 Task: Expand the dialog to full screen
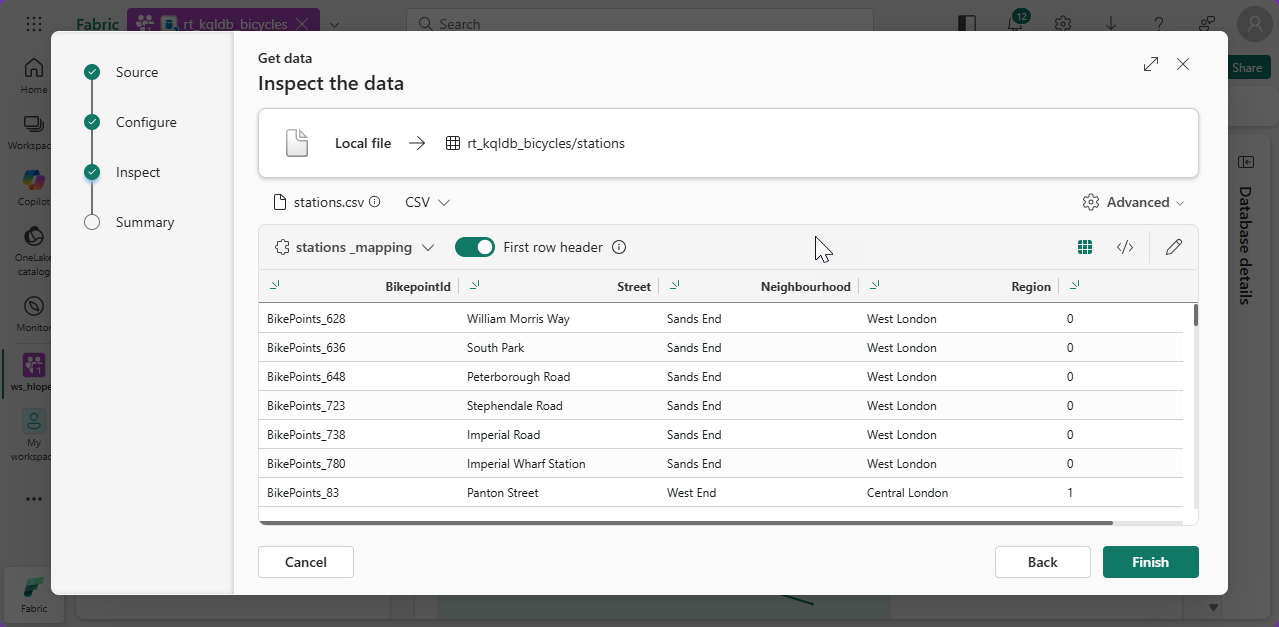click(x=1151, y=64)
